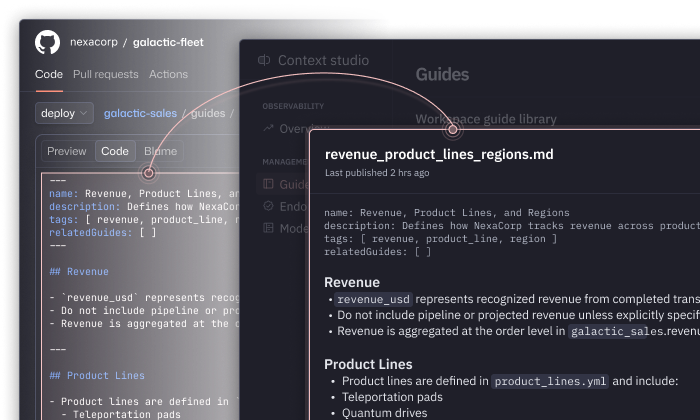Screen dimensions: 700x420
Task: Click the GitHub octocat logo
Action: pyautogui.click(x=47, y=42)
